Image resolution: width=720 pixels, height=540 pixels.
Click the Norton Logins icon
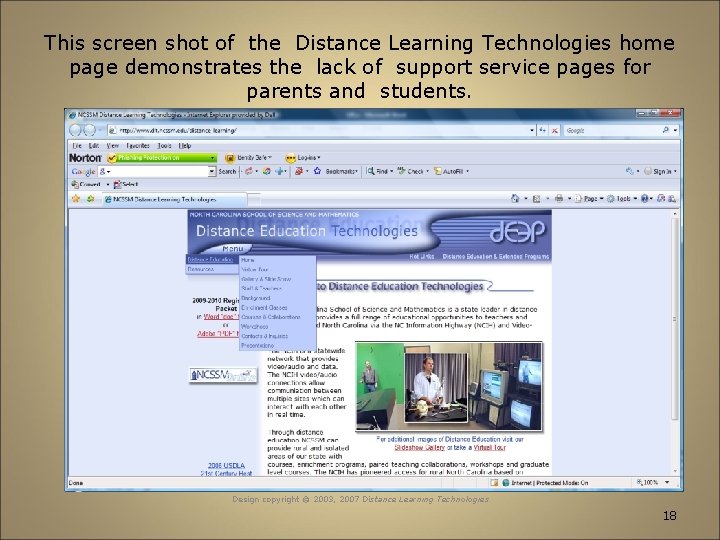point(290,158)
